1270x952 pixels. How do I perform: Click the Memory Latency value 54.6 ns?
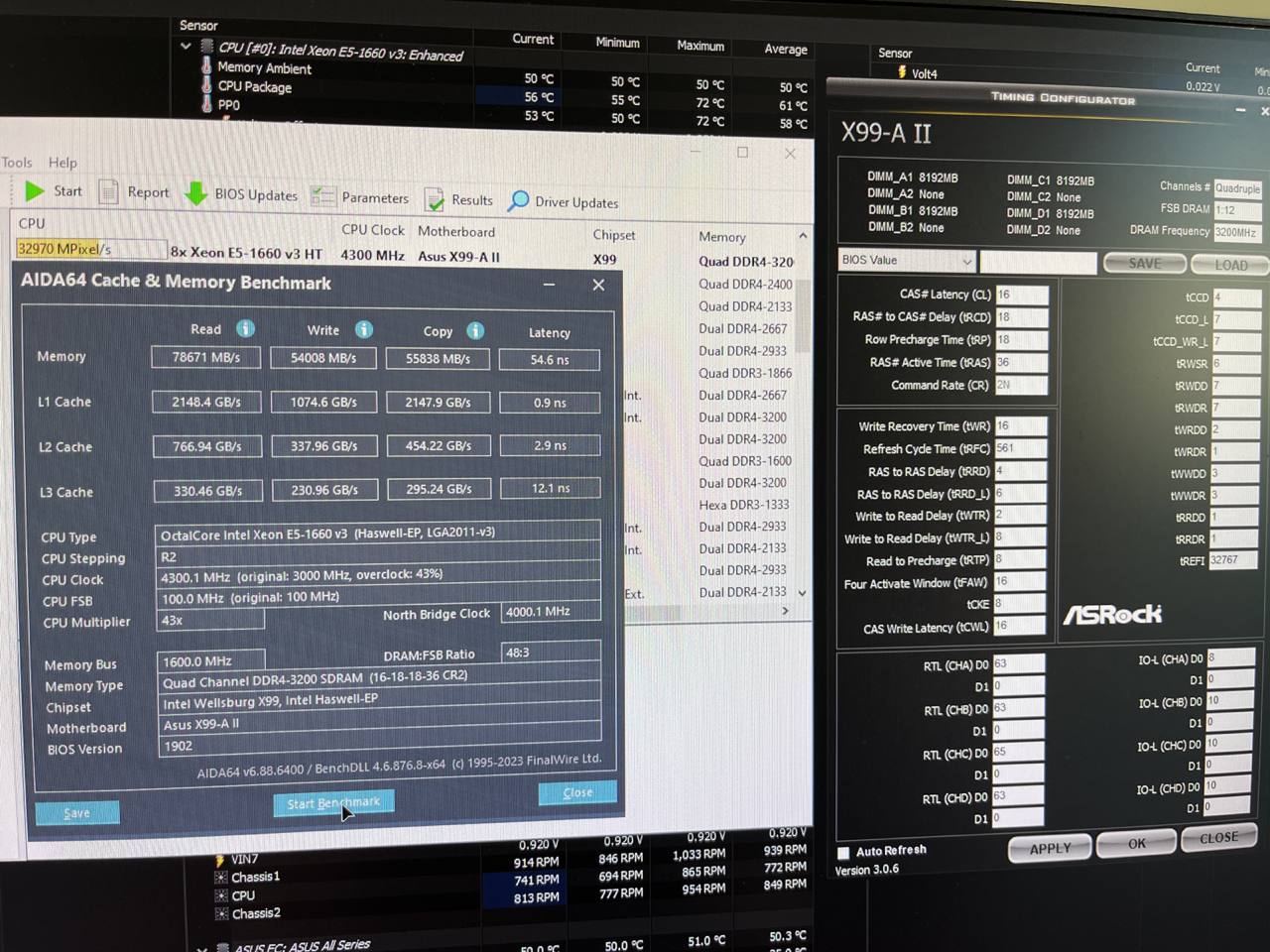(550, 360)
